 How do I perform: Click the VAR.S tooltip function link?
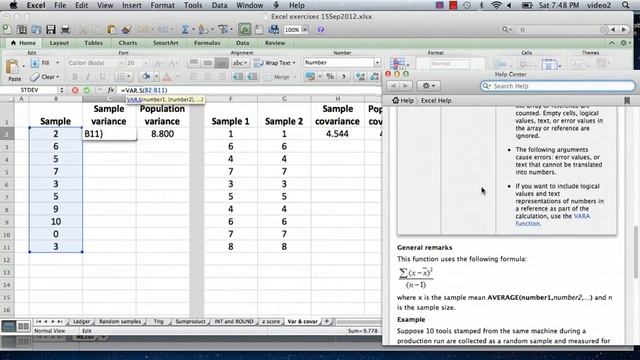[x=134, y=99]
